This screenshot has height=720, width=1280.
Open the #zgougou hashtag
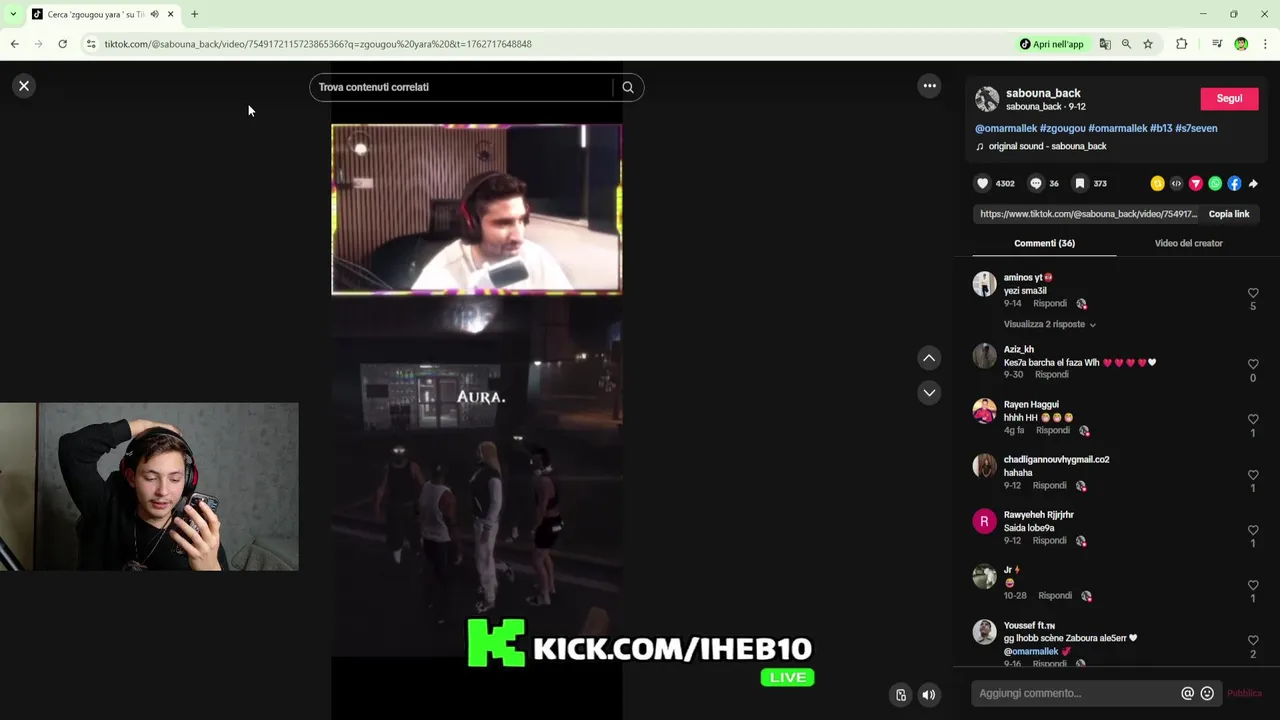coord(1062,128)
